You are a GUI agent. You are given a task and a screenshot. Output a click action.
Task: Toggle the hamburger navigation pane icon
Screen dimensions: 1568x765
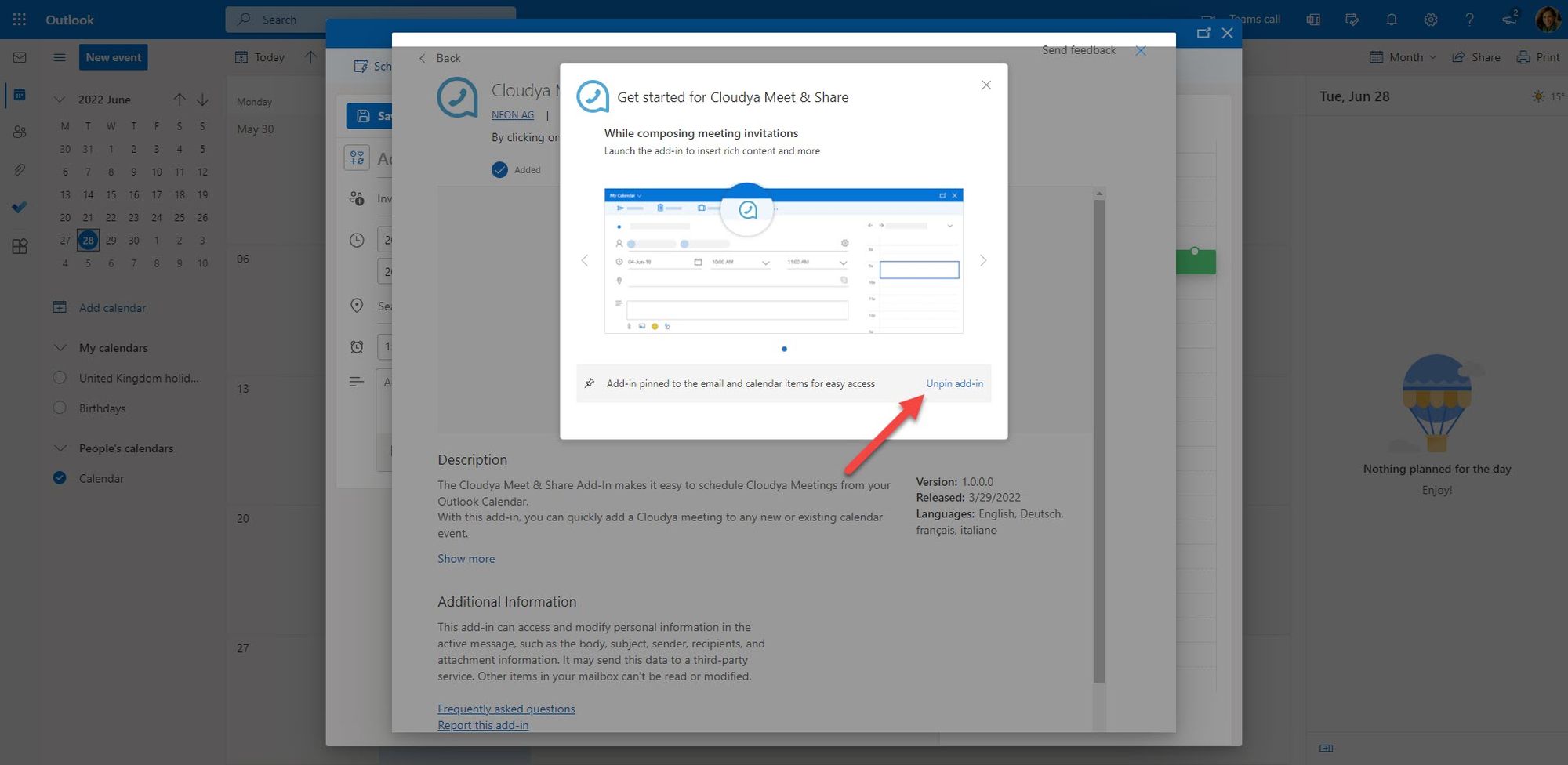[x=59, y=57]
